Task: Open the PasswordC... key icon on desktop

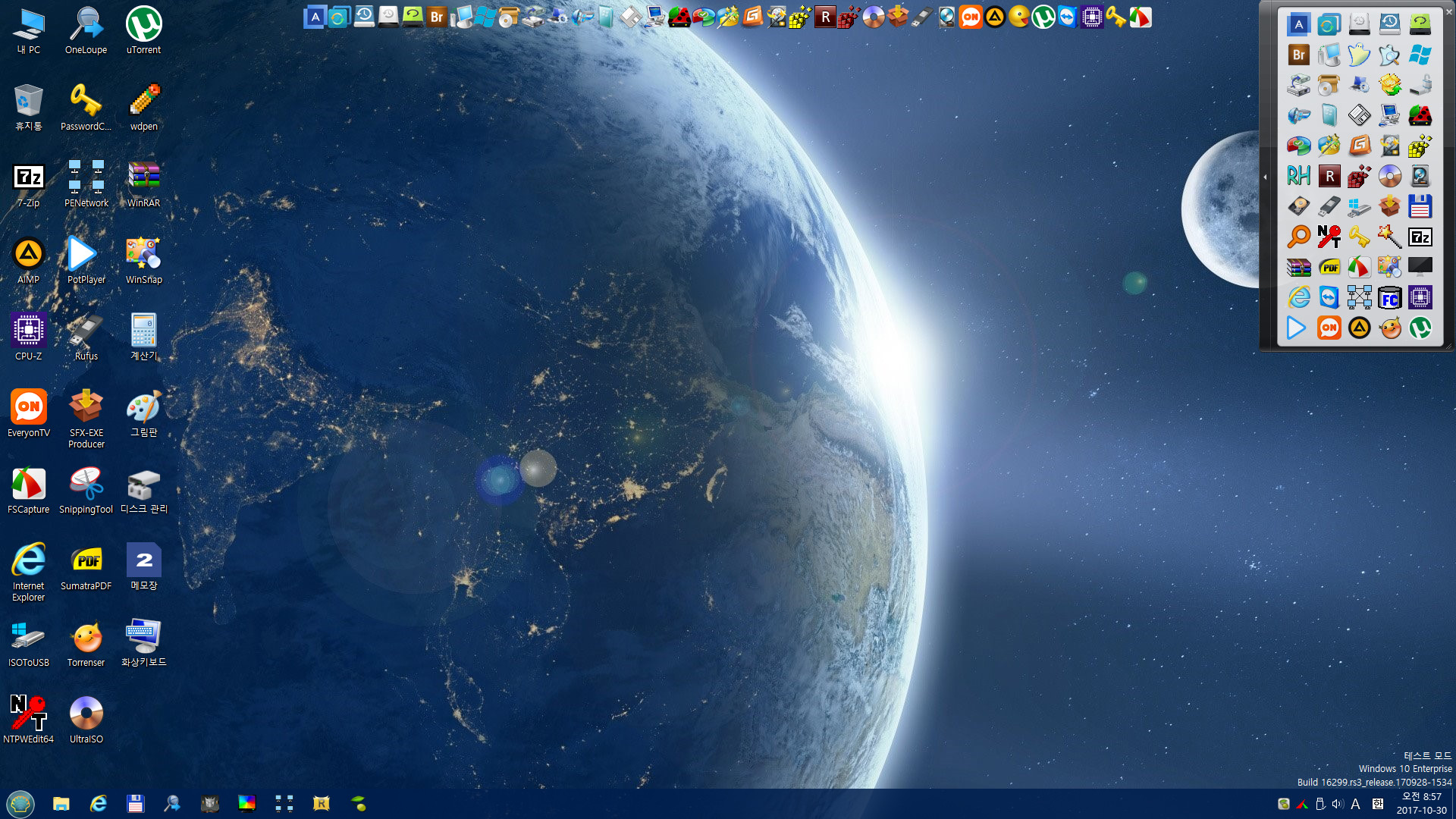Action: [86, 108]
